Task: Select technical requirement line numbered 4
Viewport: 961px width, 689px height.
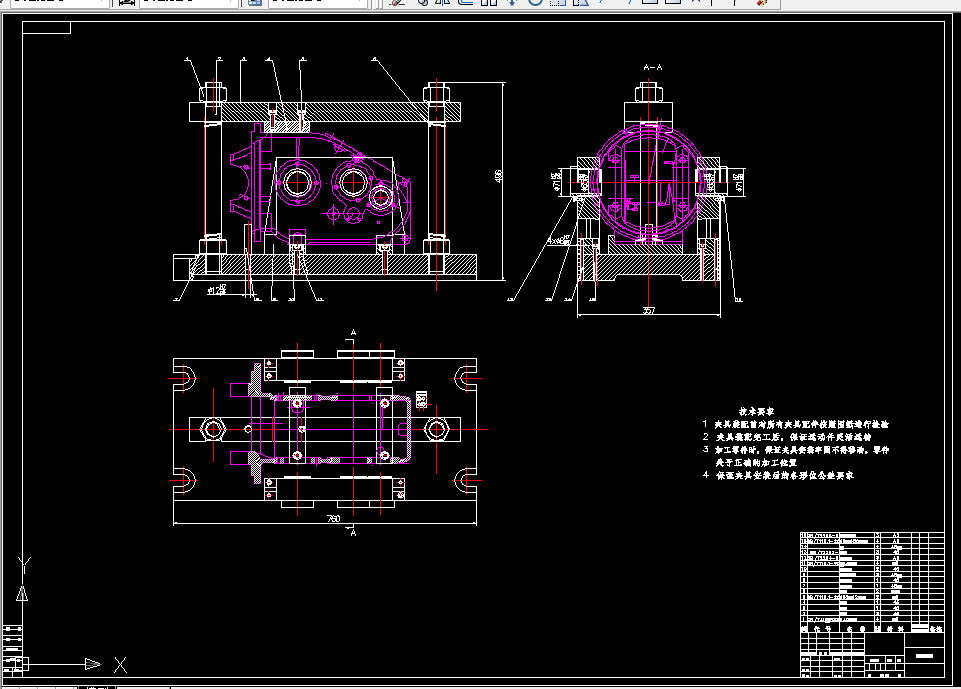Action: [778, 475]
